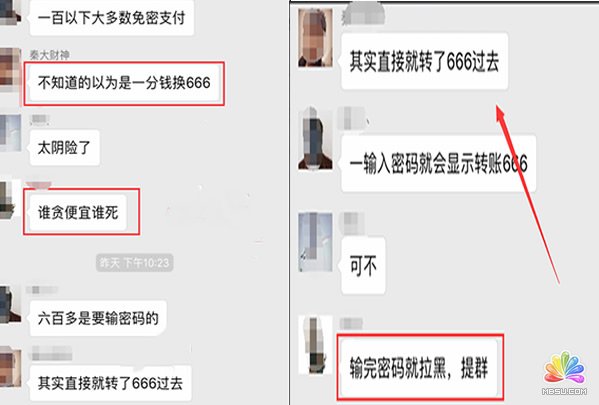Open left-panel message 其实直接就转了666过去

[110, 383]
